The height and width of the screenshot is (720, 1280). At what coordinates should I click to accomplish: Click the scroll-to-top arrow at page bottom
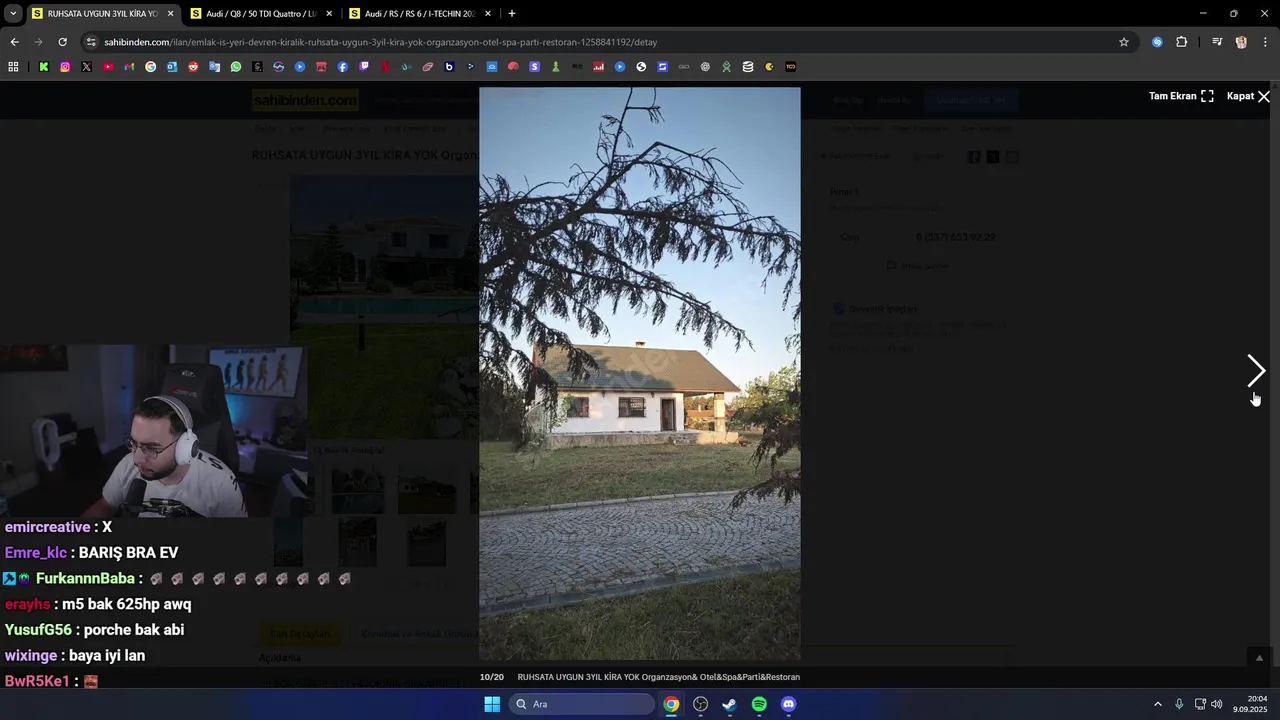click(x=1259, y=657)
